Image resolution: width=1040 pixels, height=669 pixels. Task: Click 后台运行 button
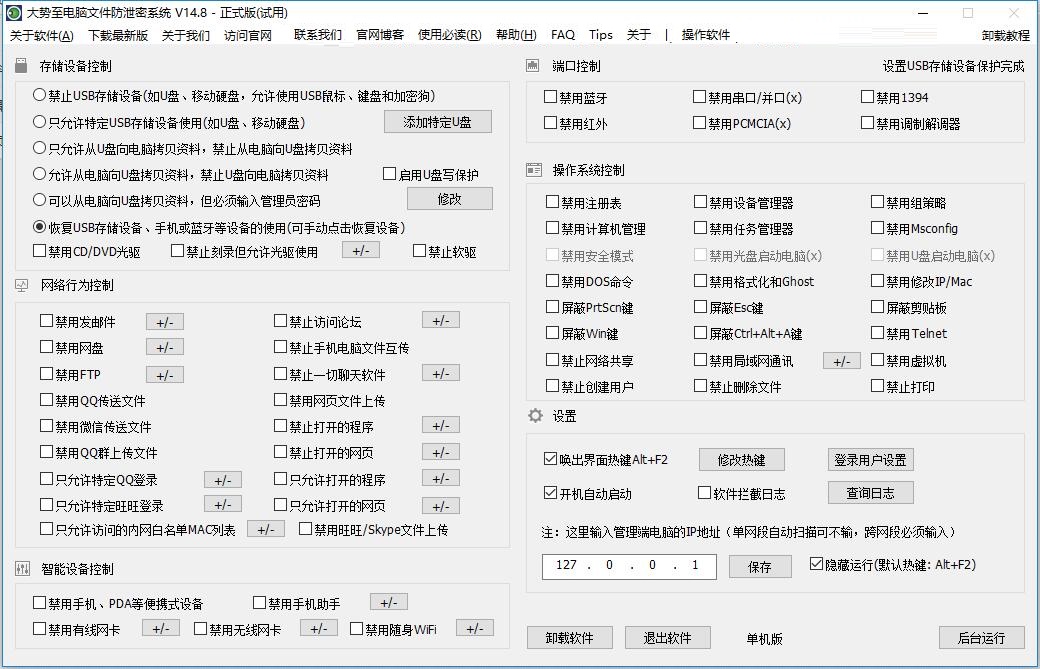(982, 638)
